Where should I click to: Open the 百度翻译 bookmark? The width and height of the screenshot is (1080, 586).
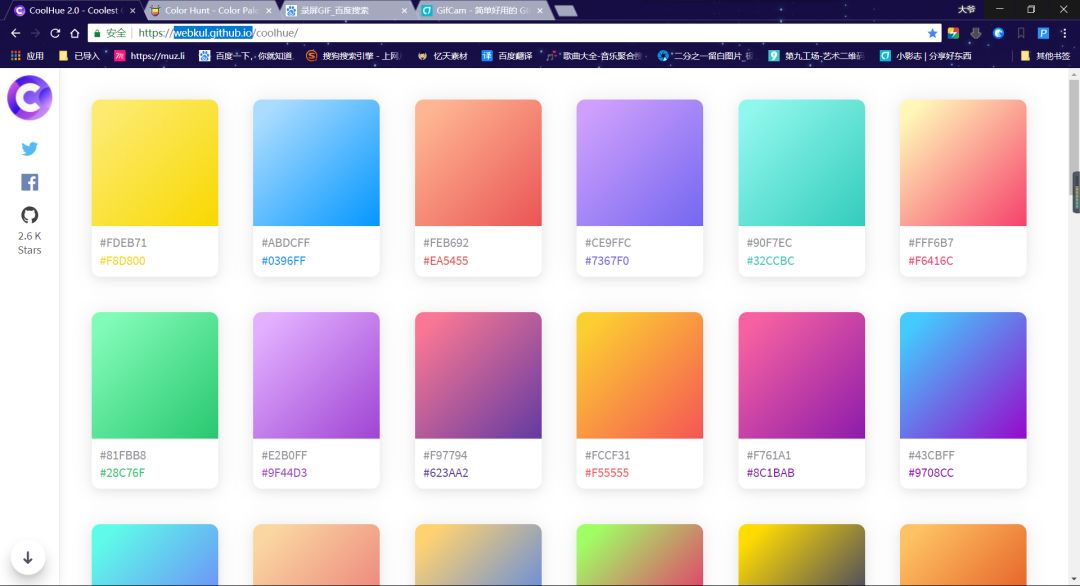coord(507,56)
